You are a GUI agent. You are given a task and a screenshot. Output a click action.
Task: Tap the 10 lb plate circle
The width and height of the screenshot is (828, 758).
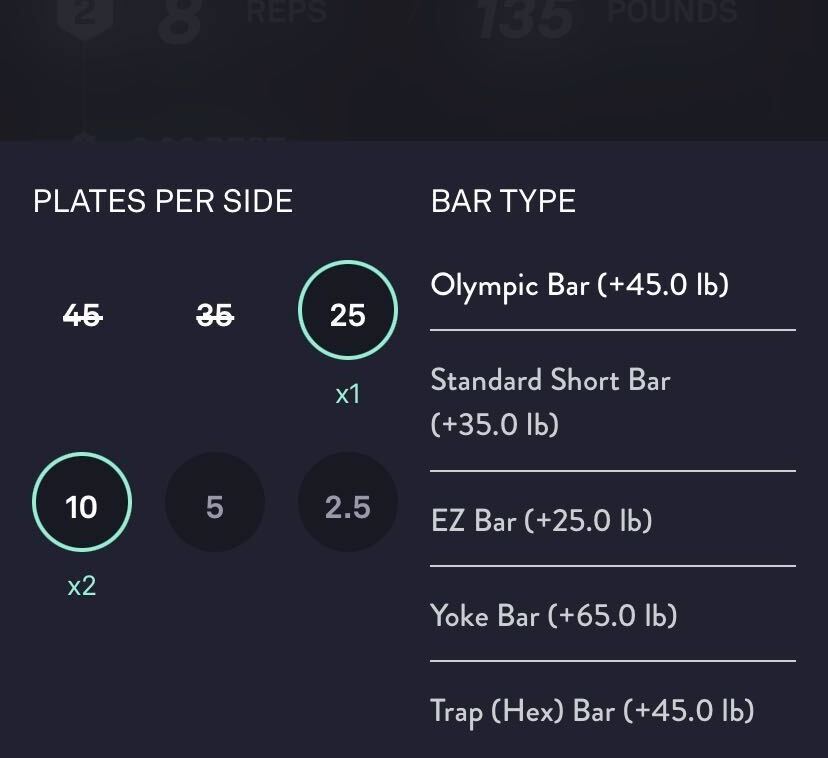[82, 507]
